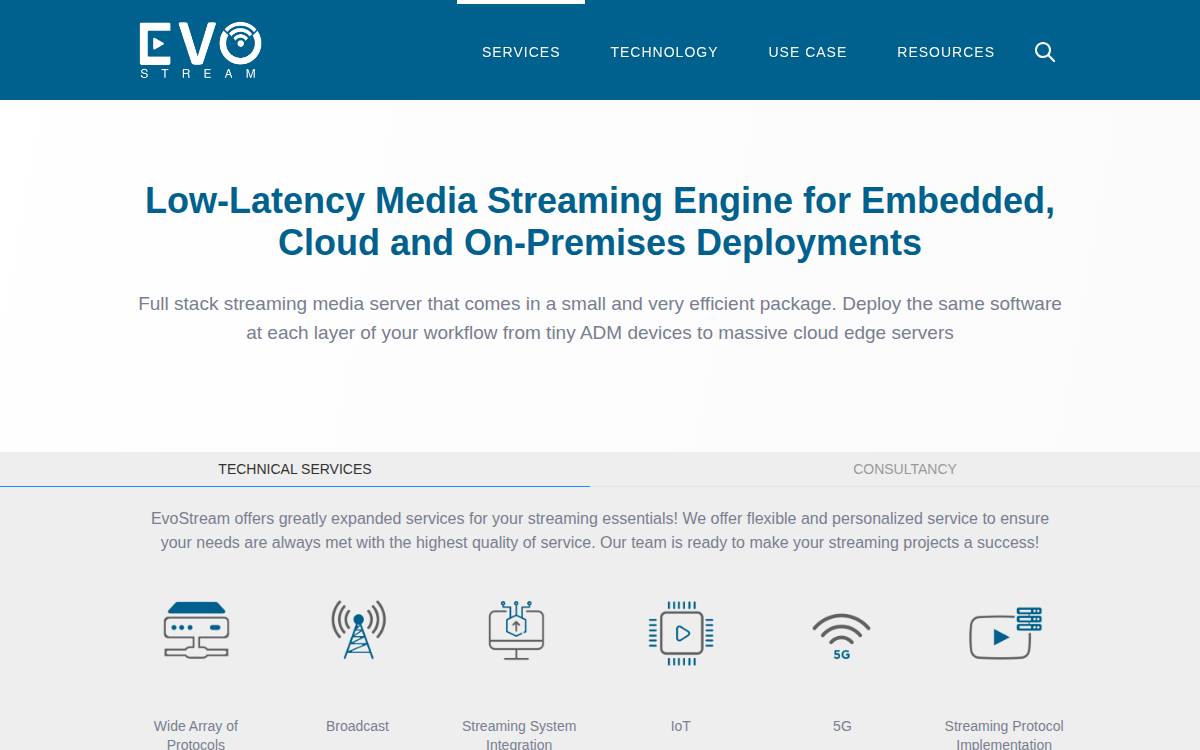Click the Low-Latency Media Streaming Engine headline
The height and width of the screenshot is (750, 1200).
(600, 222)
